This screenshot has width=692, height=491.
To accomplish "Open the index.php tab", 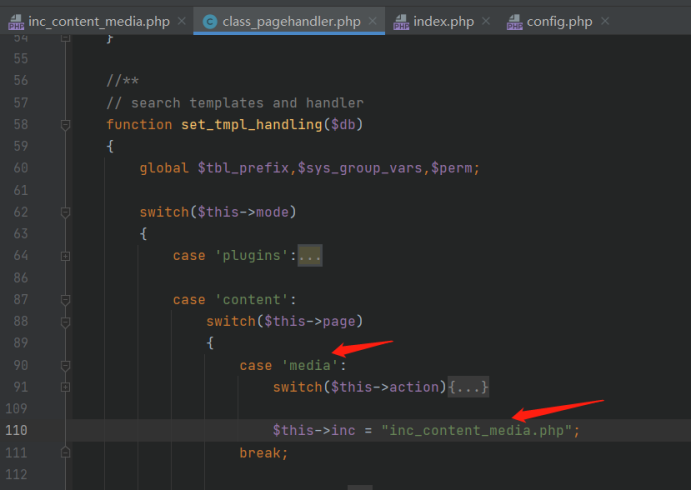I will point(444,21).
